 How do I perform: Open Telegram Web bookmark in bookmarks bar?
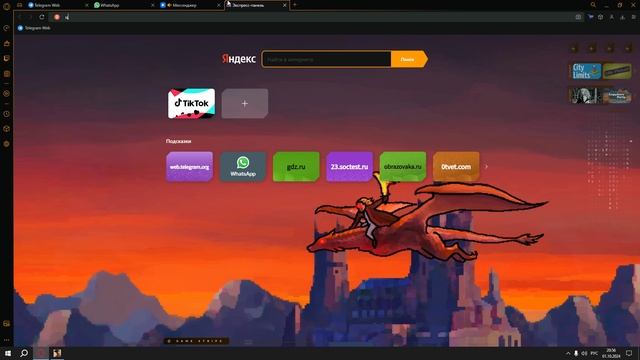click(34, 28)
